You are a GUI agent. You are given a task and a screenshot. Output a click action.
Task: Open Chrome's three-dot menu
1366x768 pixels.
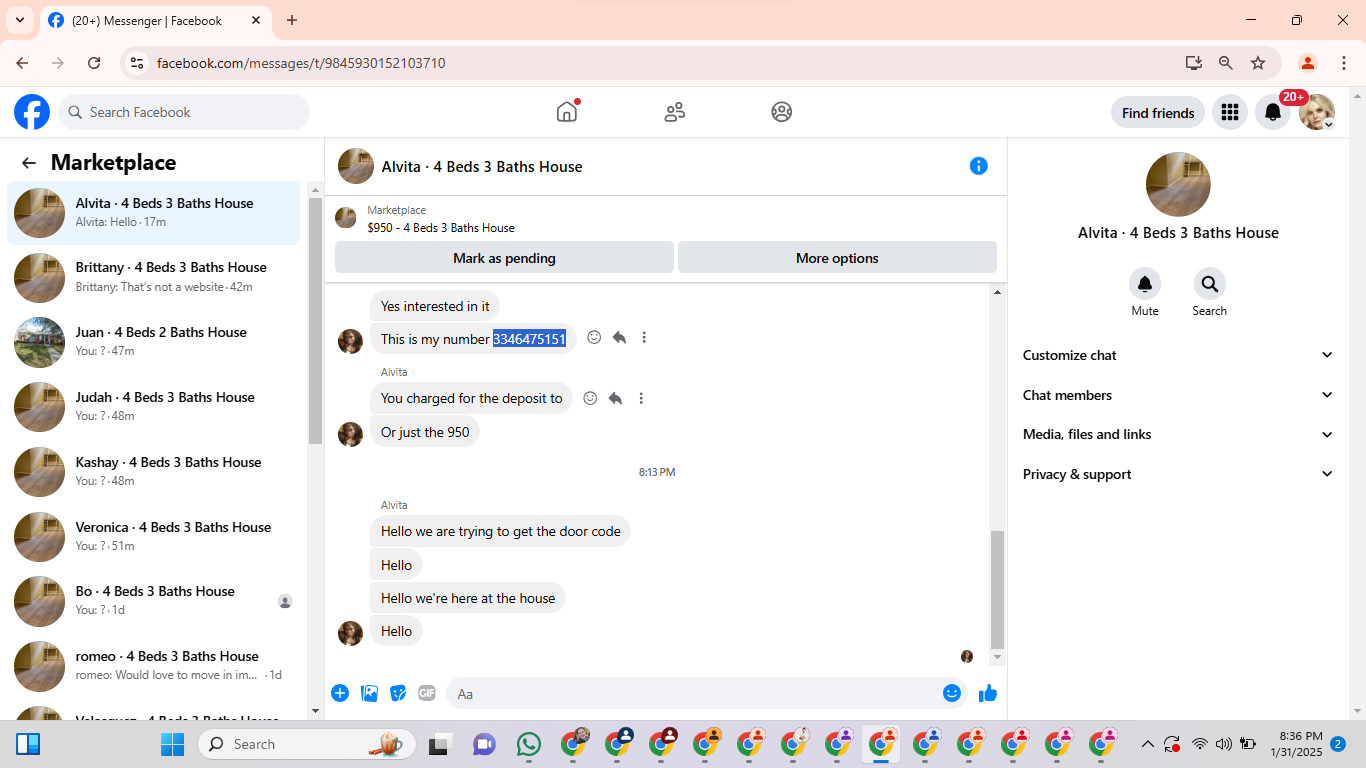pyautogui.click(x=1344, y=63)
